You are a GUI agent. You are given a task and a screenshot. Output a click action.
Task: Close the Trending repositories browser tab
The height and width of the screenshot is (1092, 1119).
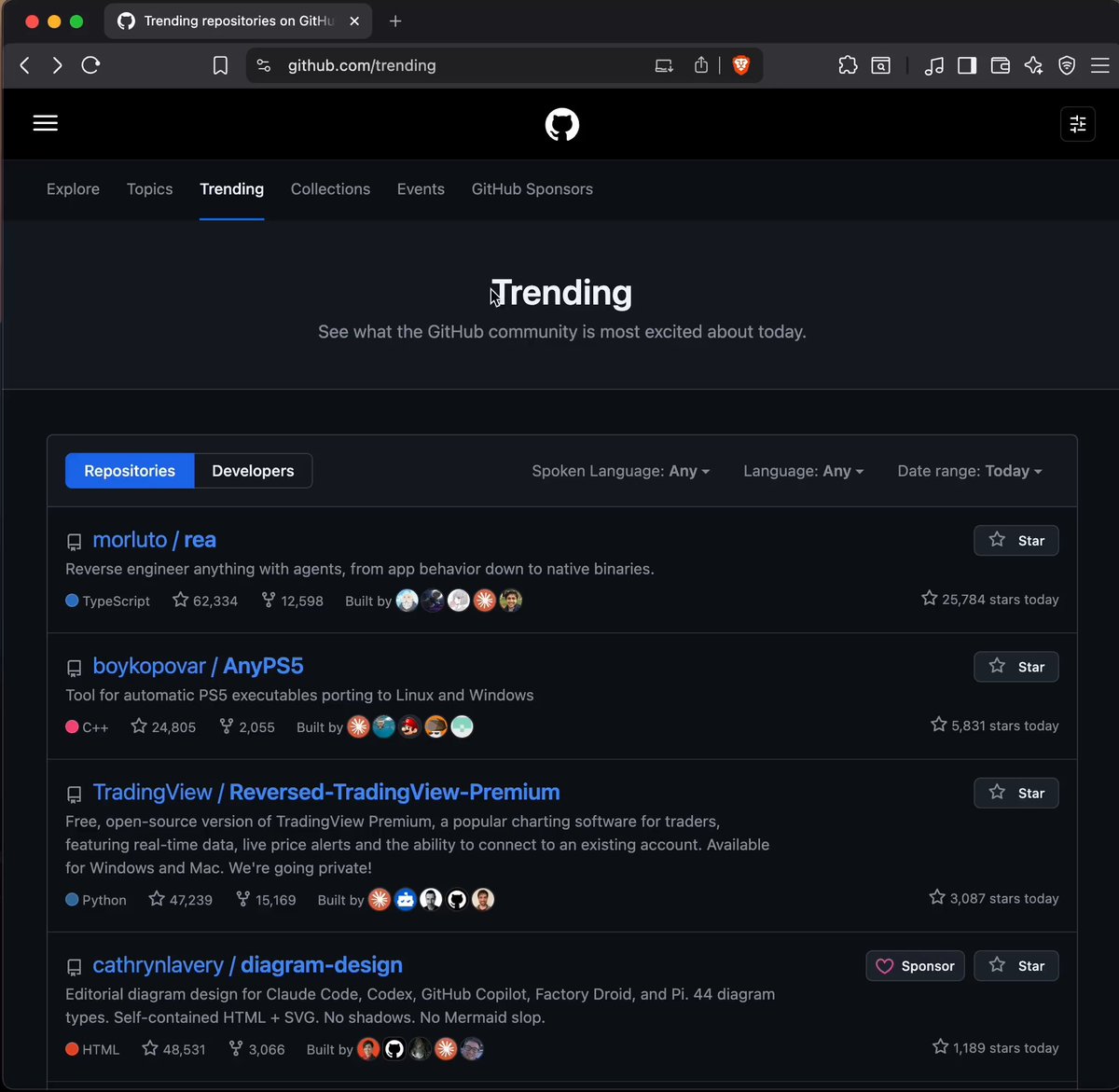354,21
